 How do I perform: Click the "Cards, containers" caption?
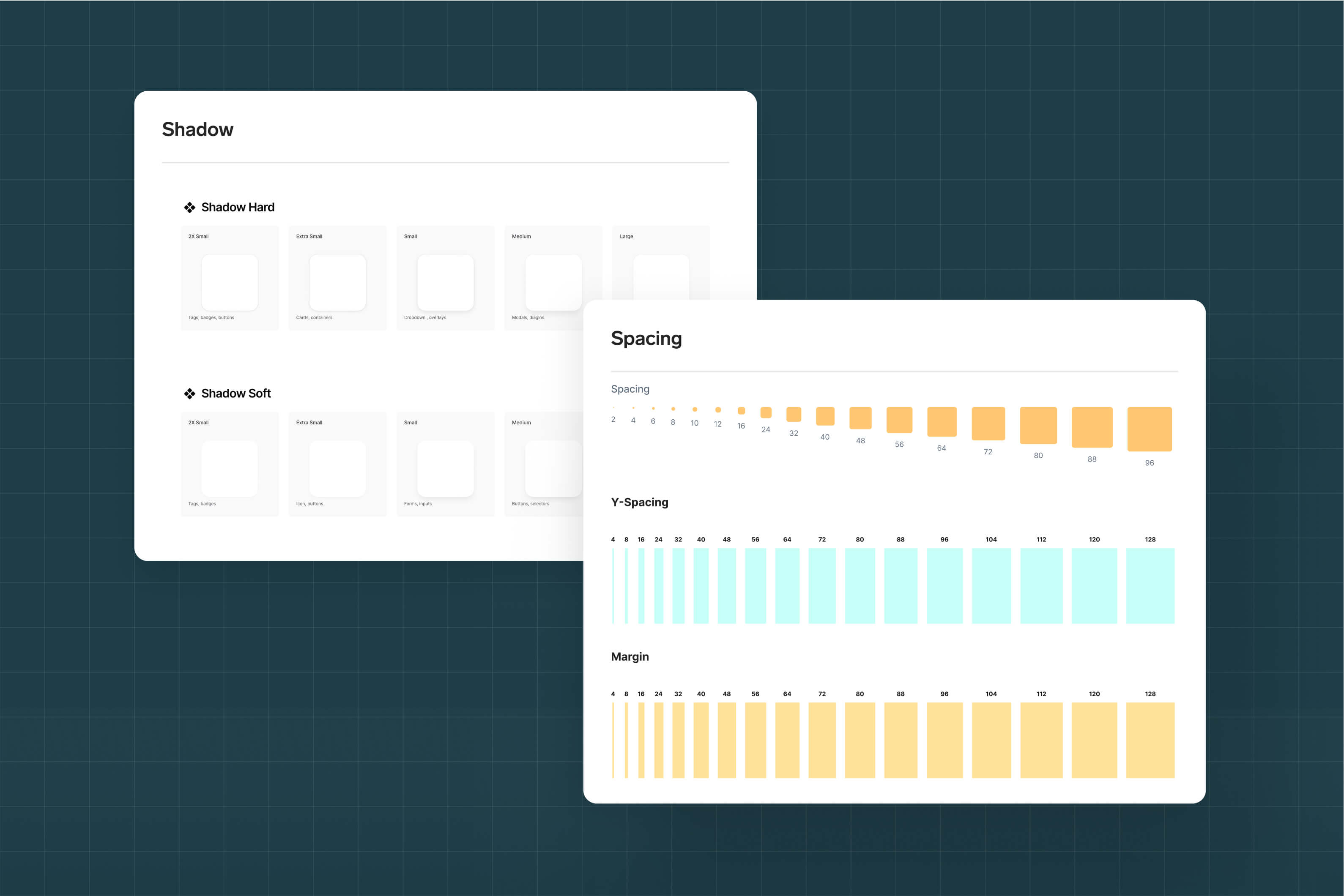pyautogui.click(x=314, y=318)
